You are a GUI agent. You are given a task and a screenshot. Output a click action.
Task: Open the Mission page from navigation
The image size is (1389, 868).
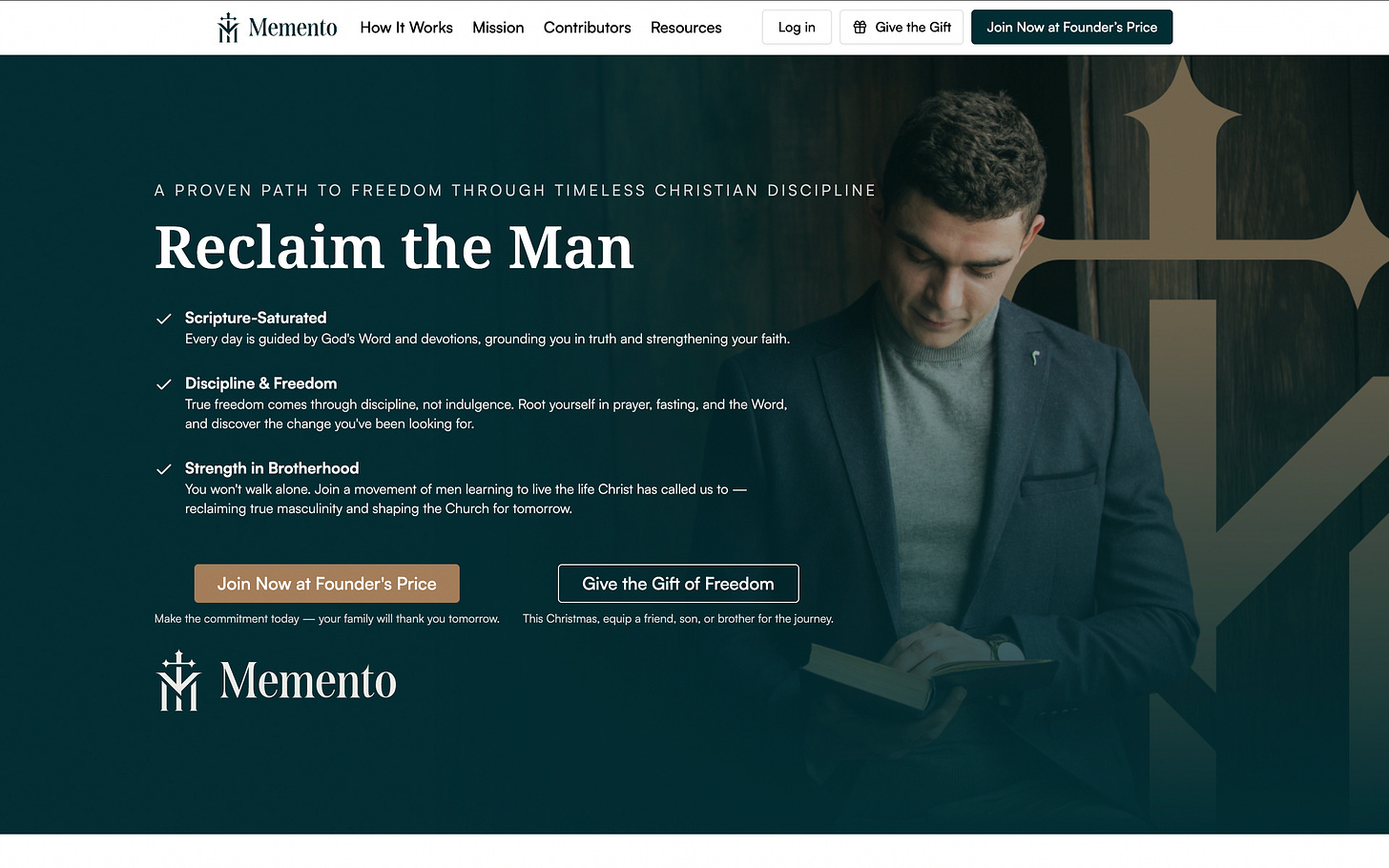click(498, 28)
